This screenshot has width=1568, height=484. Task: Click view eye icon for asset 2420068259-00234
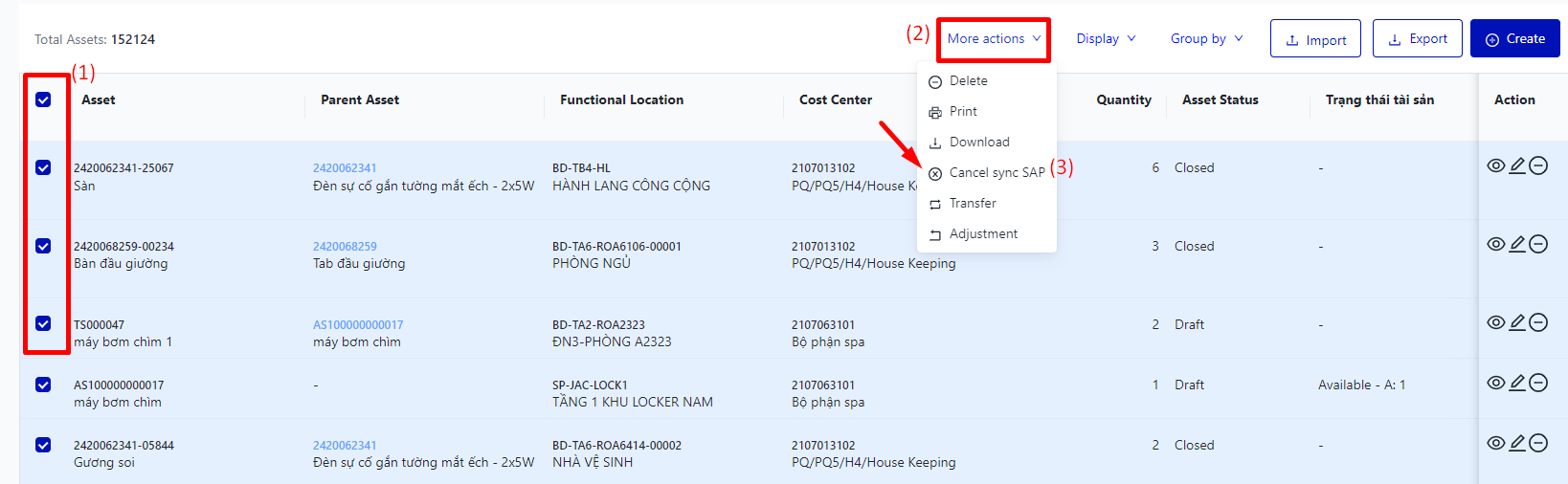pyautogui.click(x=1495, y=244)
